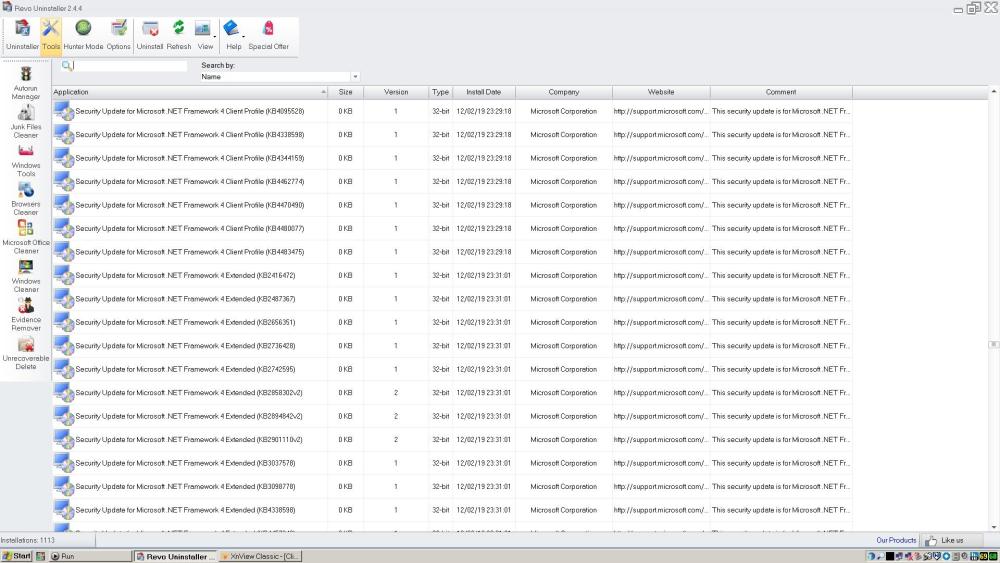Select Browsers Cleaner in sidebar

point(26,199)
